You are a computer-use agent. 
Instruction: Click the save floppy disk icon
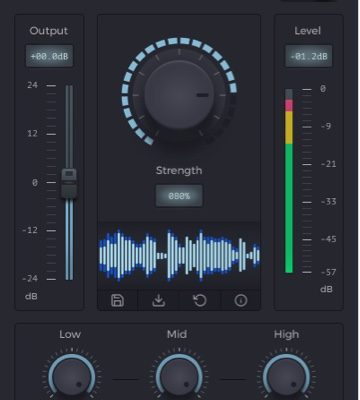117,301
